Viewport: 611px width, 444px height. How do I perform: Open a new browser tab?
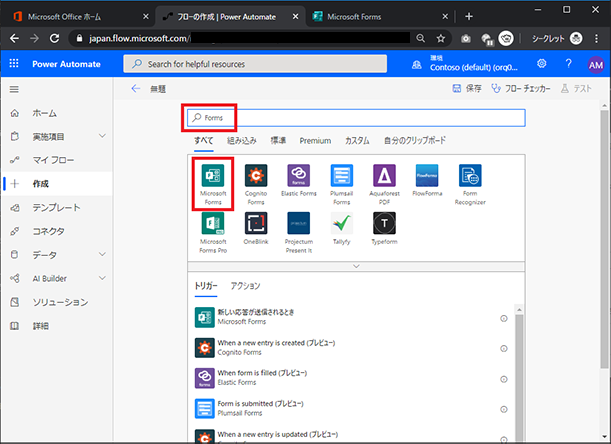(x=469, y=16)
